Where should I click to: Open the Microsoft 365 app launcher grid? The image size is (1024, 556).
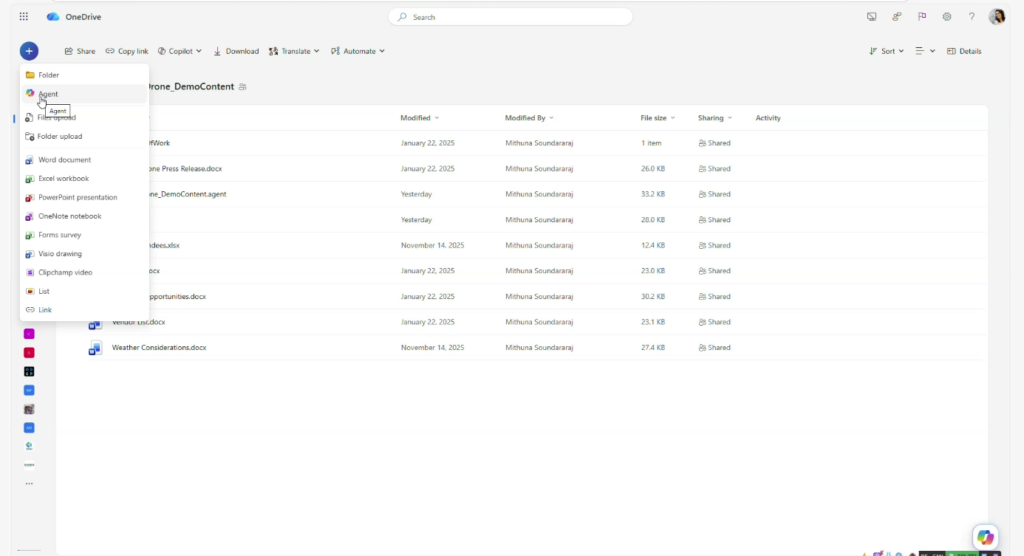point(24,17)
